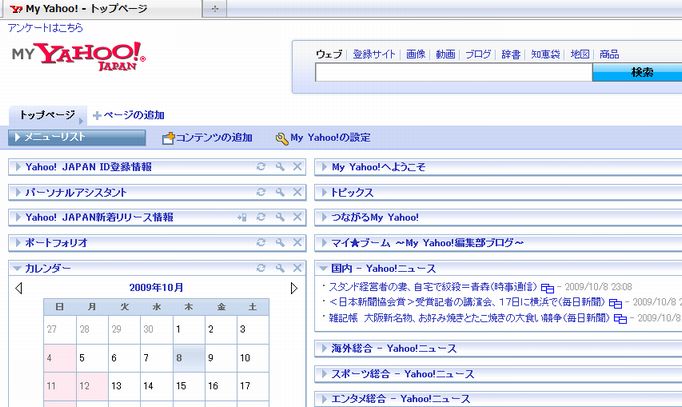The width and height of the screenshot is (682, 407).
Task: Select October 8 in the calendar
Action: click(x=189, y=358)
